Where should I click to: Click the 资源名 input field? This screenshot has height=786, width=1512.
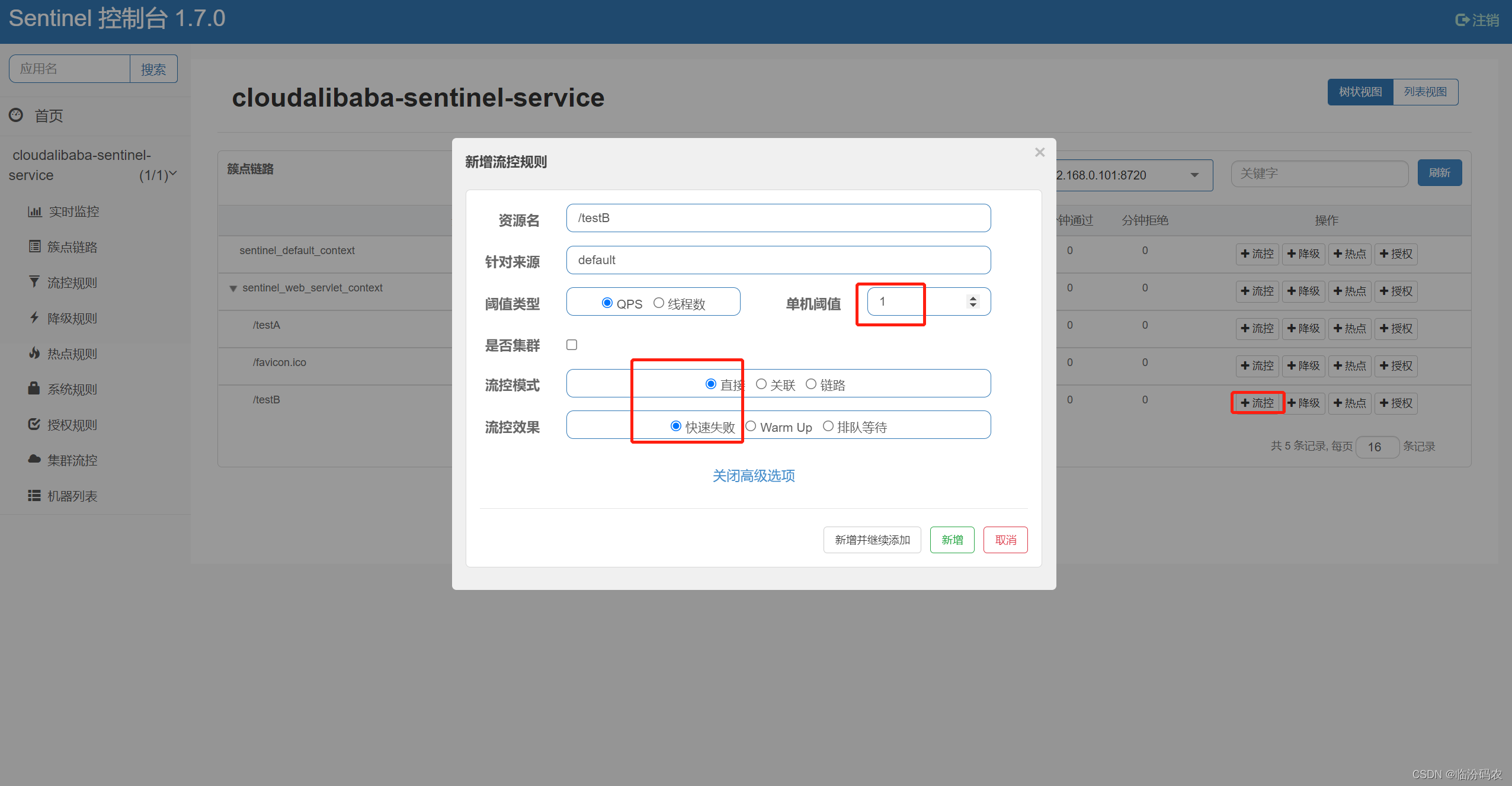[x=779, y=218]
